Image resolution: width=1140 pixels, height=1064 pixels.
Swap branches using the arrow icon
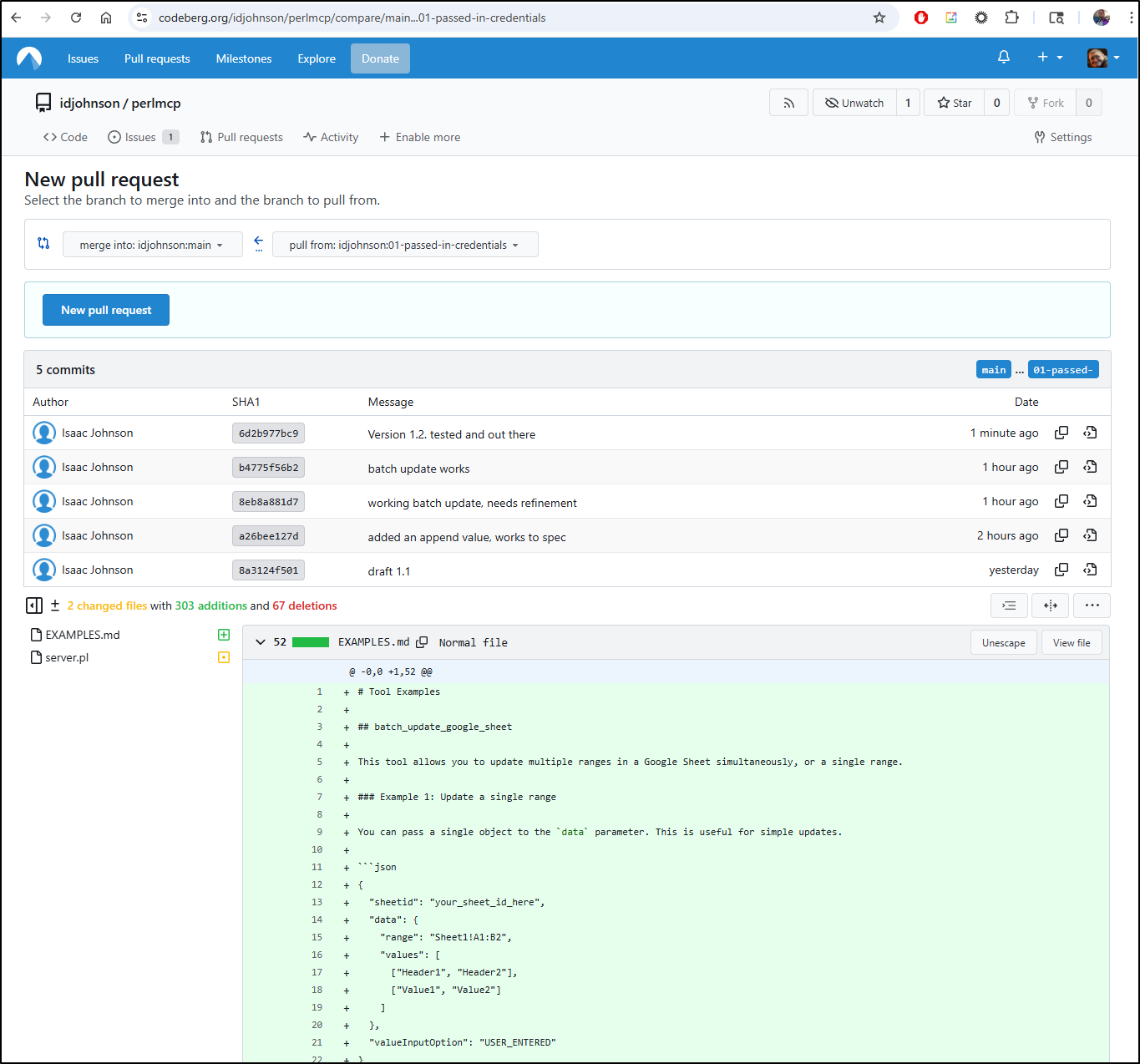pyautogui.click(x=258, y=244)
